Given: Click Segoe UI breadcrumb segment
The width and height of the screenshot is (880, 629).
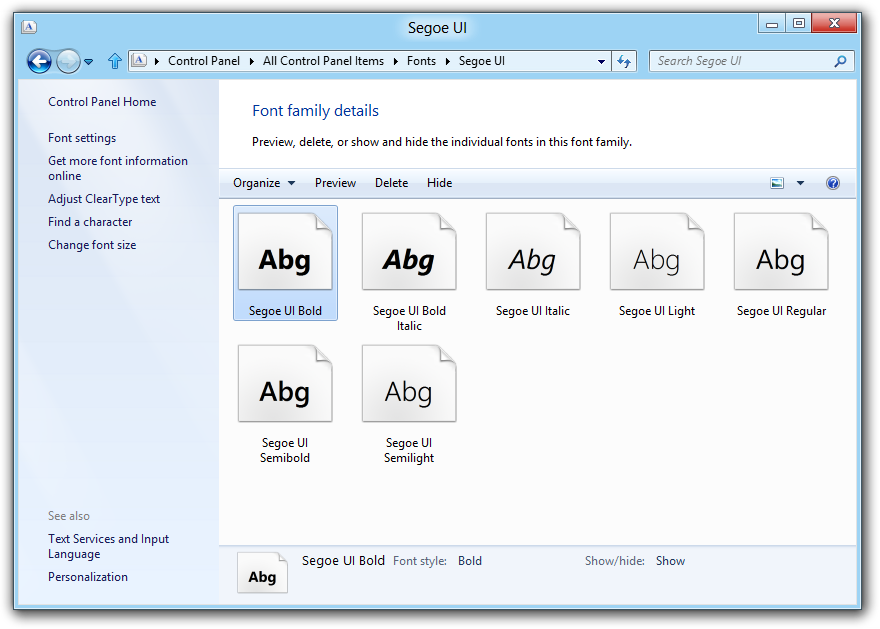Looking at the screenshot, I should (482, 61).
